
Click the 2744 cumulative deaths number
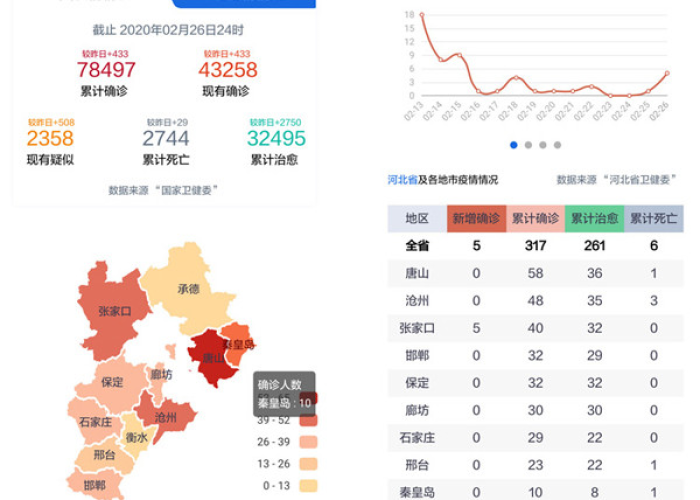coord(166,138)
